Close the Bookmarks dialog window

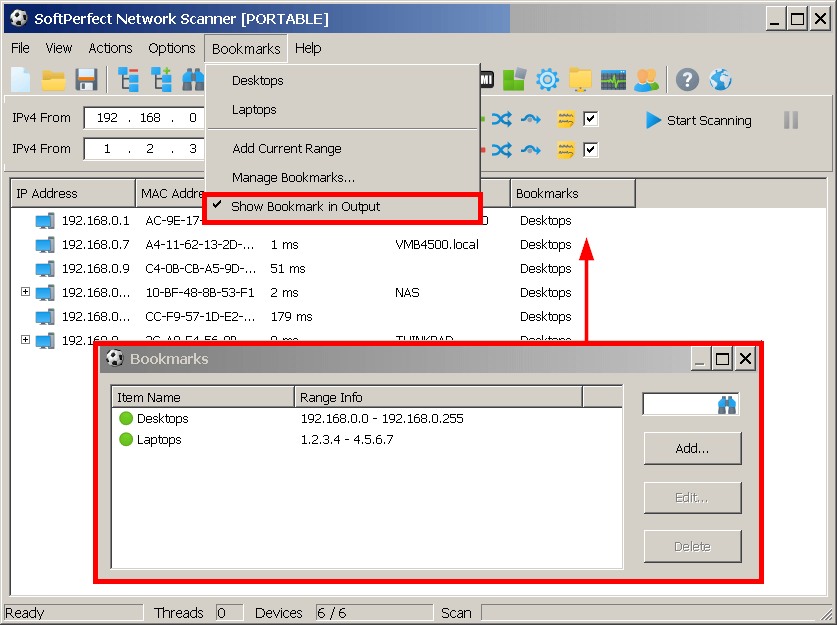point(745,359)
